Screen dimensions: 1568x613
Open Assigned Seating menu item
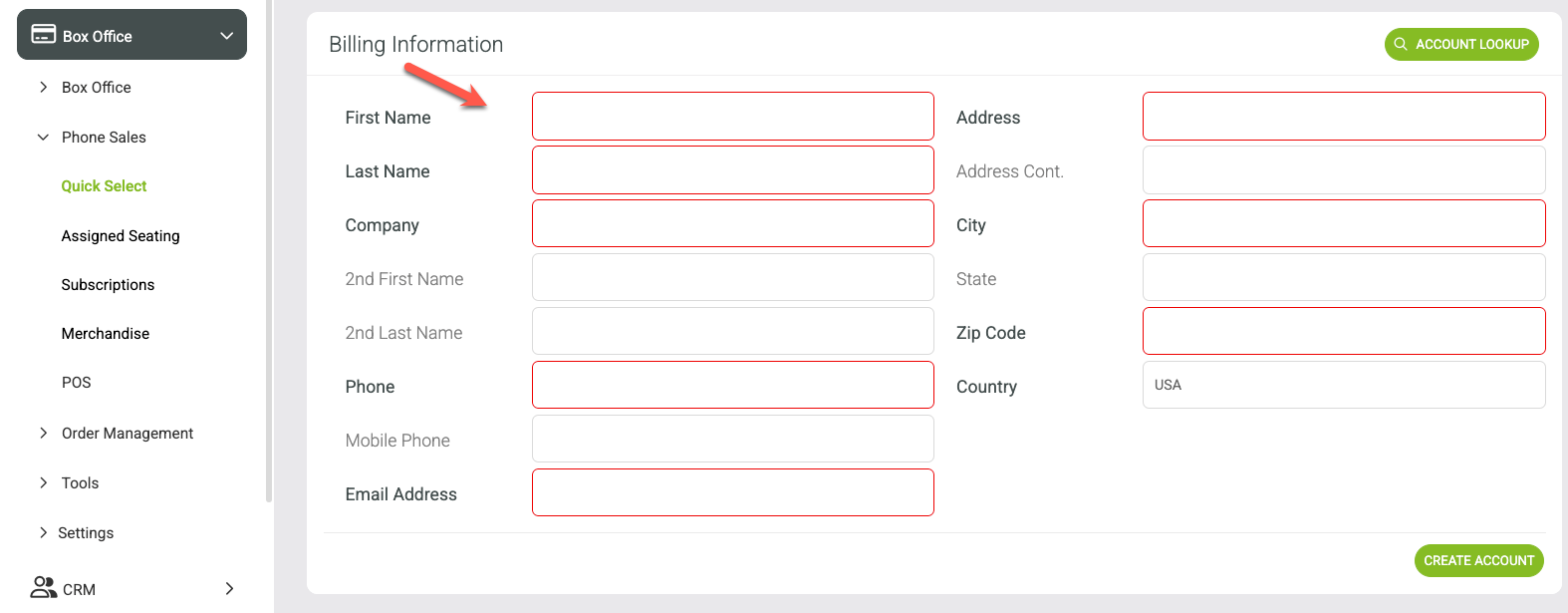(x=121, y=235)
